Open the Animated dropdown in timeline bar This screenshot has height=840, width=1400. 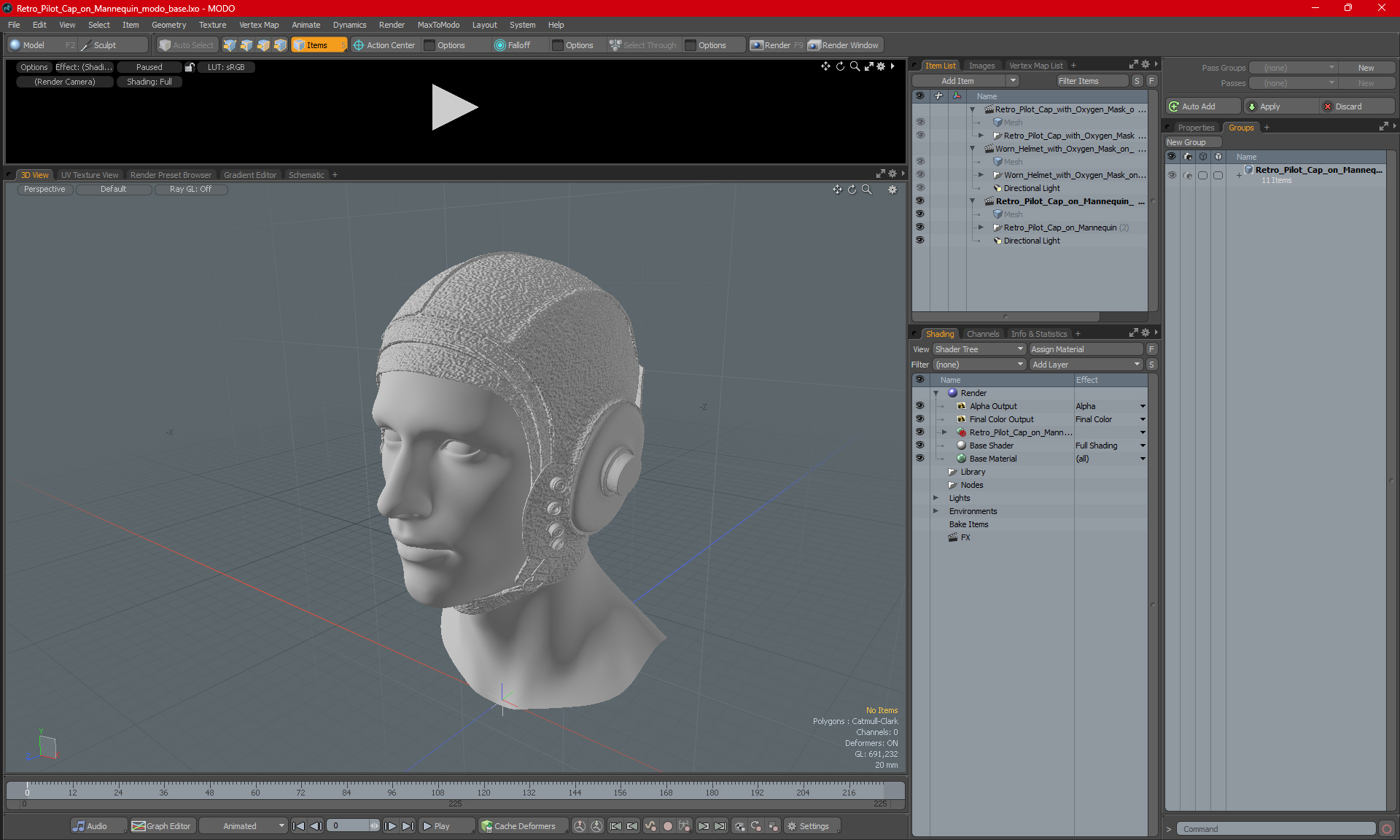(x=244, y=826)
